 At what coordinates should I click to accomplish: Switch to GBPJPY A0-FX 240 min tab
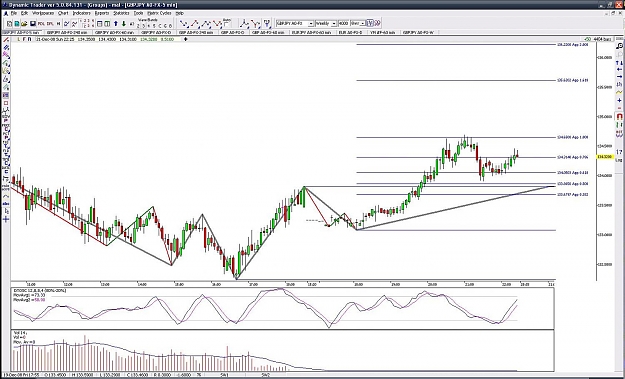(67, 32)
